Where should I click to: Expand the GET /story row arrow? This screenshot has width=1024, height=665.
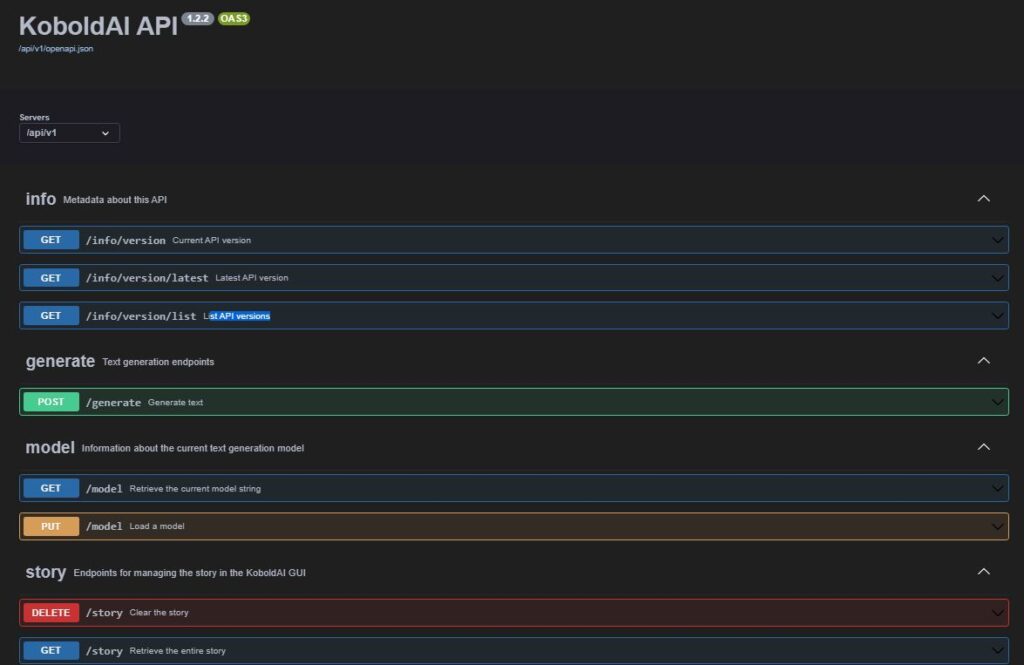click(997, 651)
